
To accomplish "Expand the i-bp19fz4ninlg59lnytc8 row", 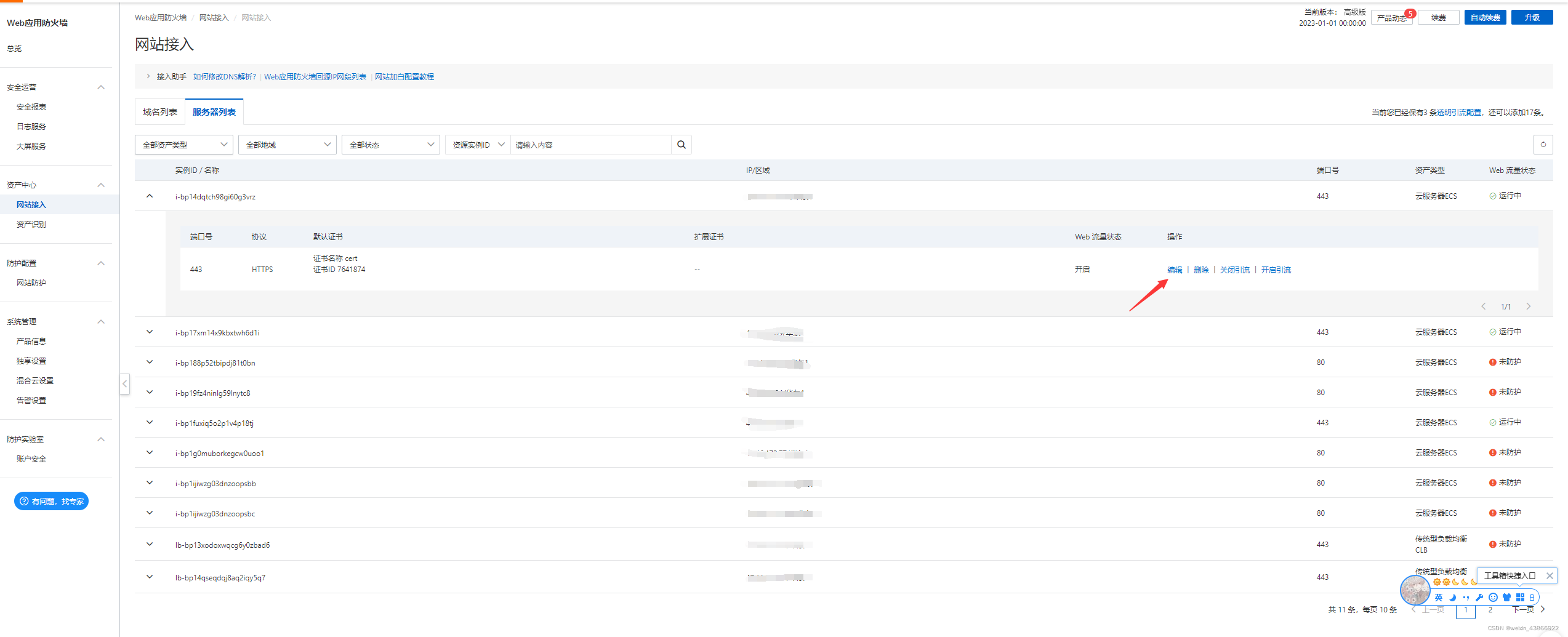I will tap(150, 393).
